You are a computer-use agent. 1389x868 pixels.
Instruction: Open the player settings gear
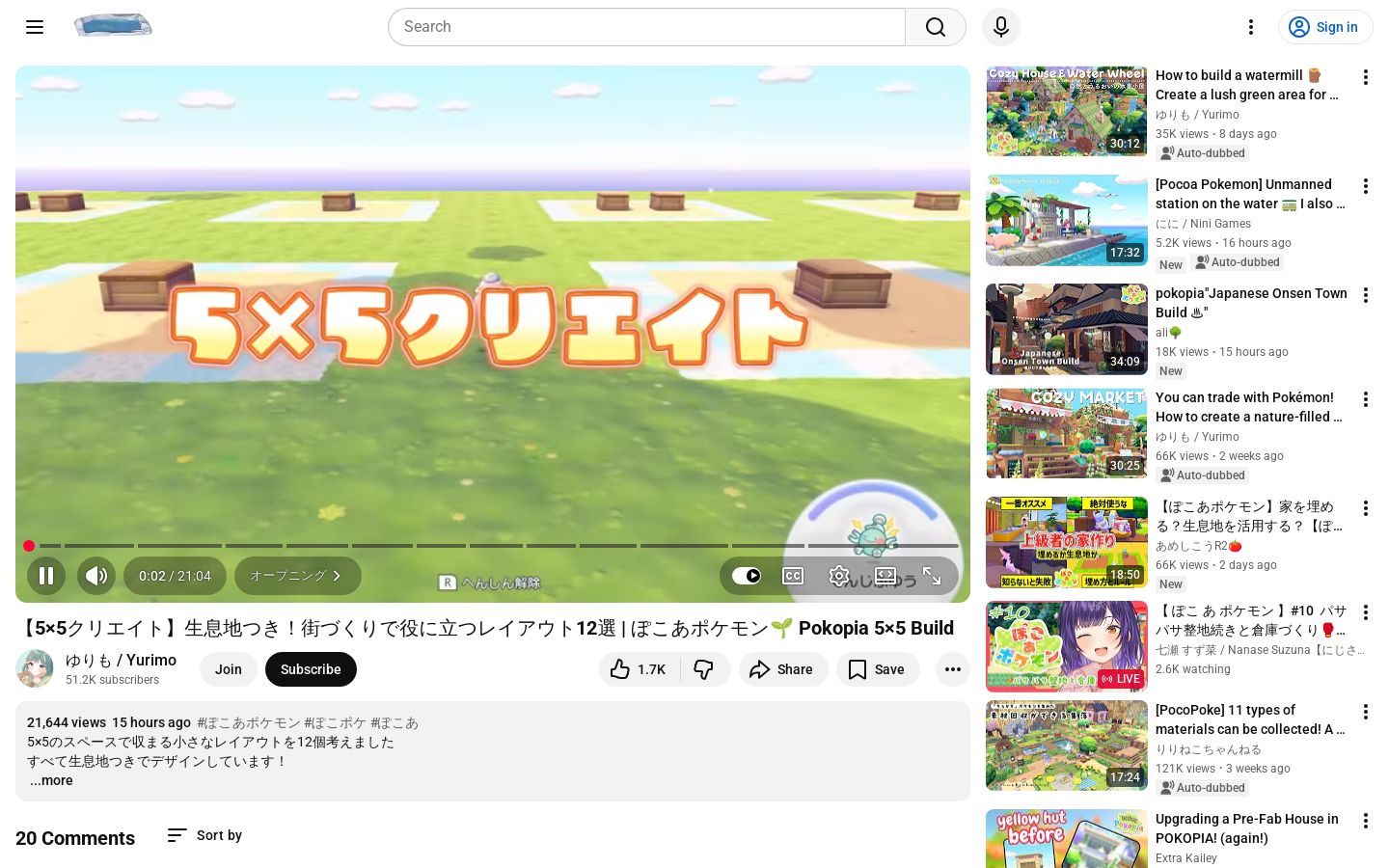coord(839,576)
